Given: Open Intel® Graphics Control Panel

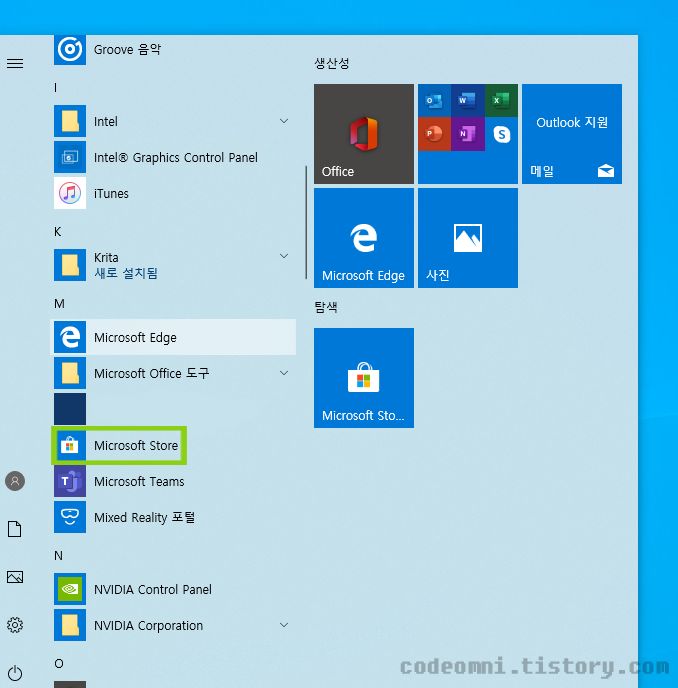Looking at the screenshot, I should [175, 157].
